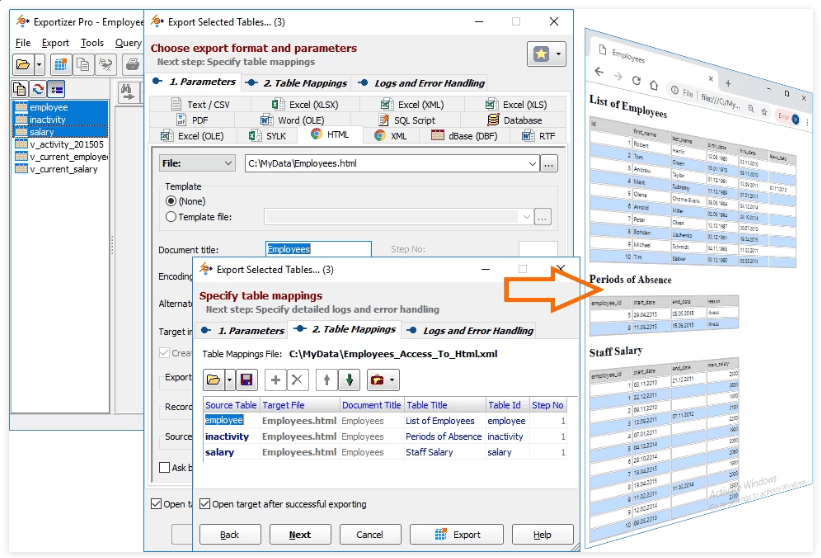Viewport: 821px width, 558px height.
Task: Open the mappings file folder icon in front dialog
Action: coord(214,380)
